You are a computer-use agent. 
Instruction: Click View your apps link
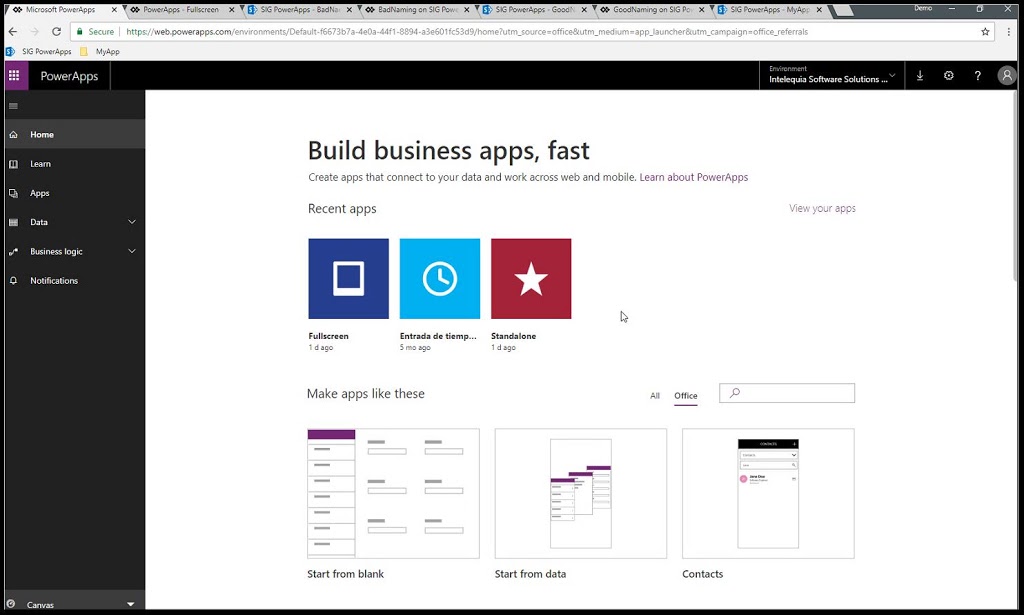(x=822, y=208)
